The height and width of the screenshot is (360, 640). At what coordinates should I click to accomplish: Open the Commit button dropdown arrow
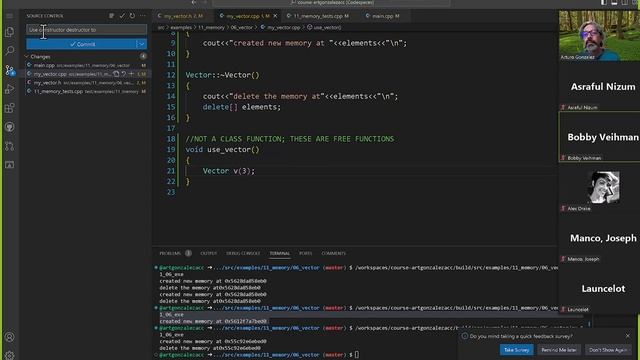[141, 44]
